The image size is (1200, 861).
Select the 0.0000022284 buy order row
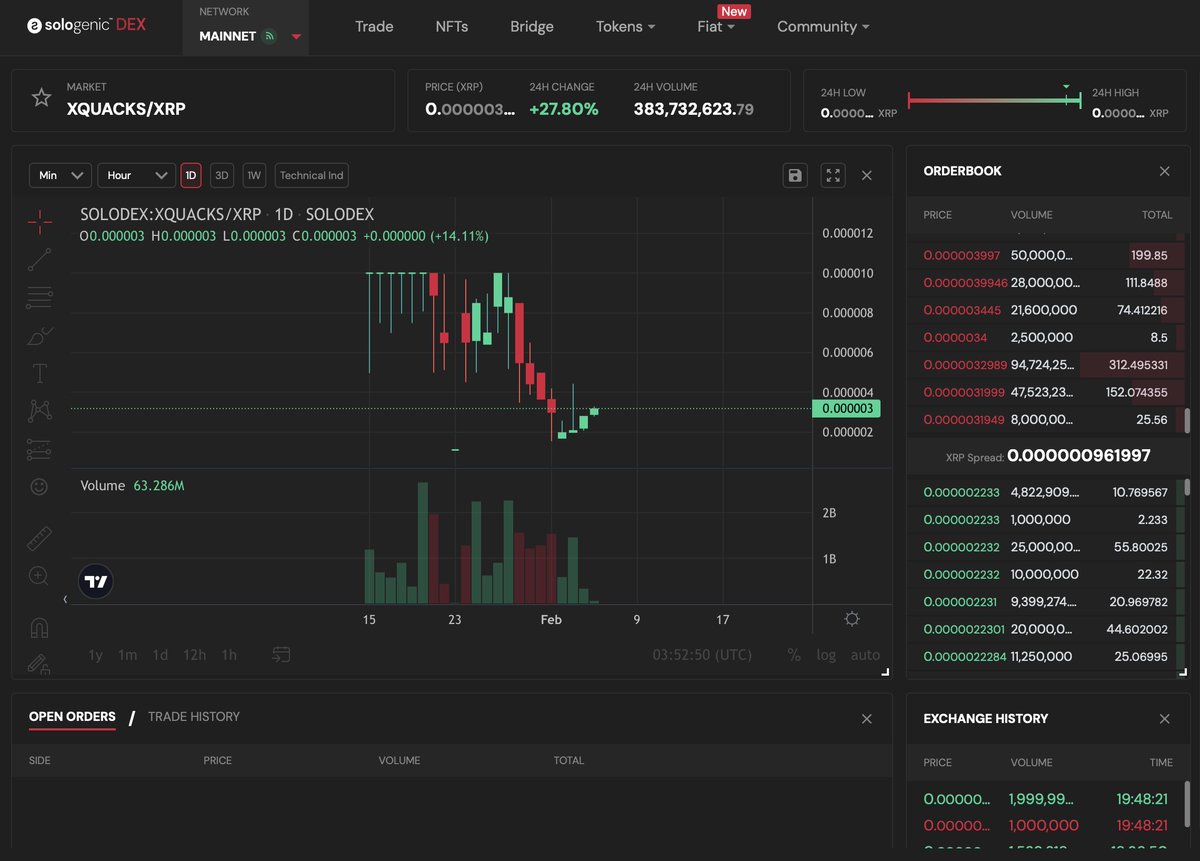coord(1045,657)
